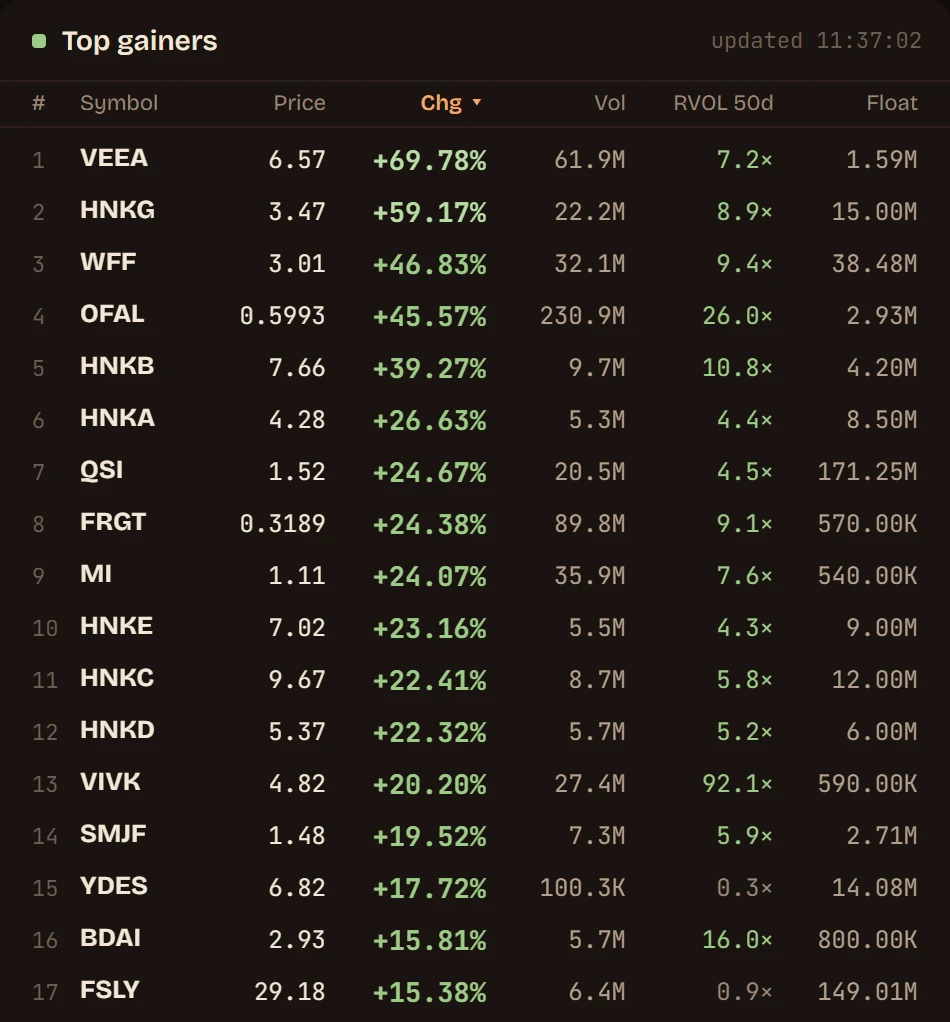The image size is (950, 1022).
Task: Click the # rank column header
Action: point(39,103)
